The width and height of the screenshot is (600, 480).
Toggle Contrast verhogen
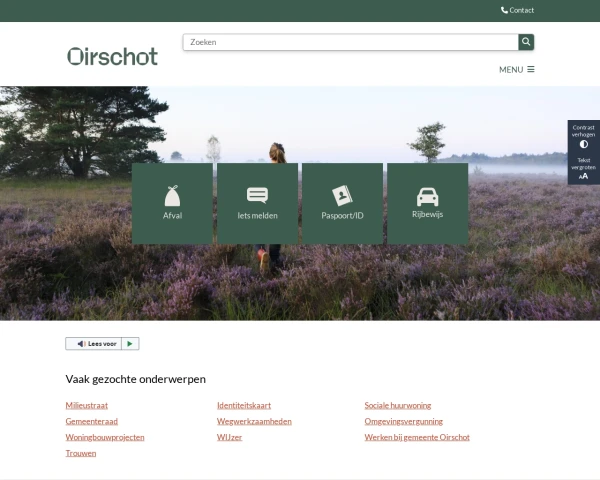point(584,136)
